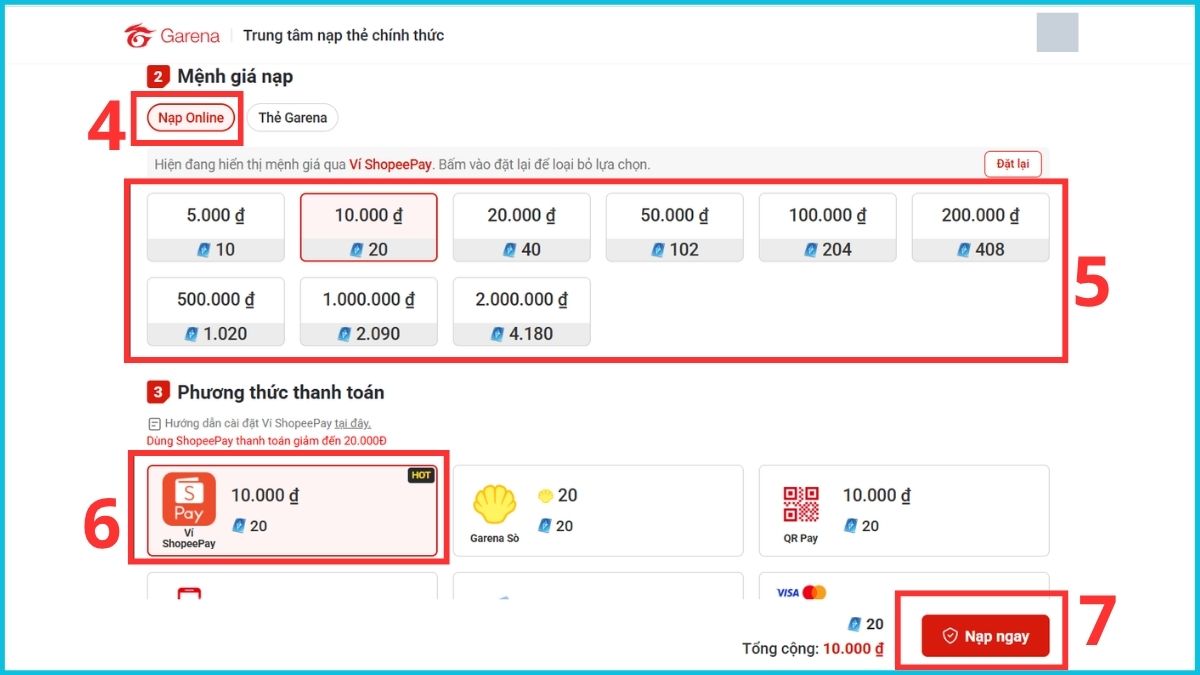Choose the 500.000 đ denomination

(216, 312)
